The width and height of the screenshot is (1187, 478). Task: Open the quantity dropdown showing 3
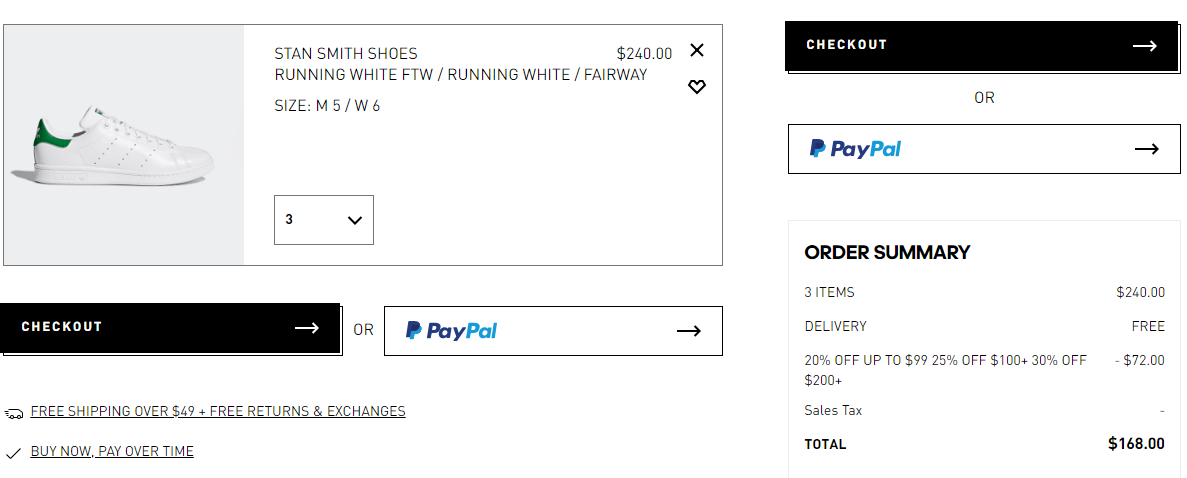tap(323, 220)
